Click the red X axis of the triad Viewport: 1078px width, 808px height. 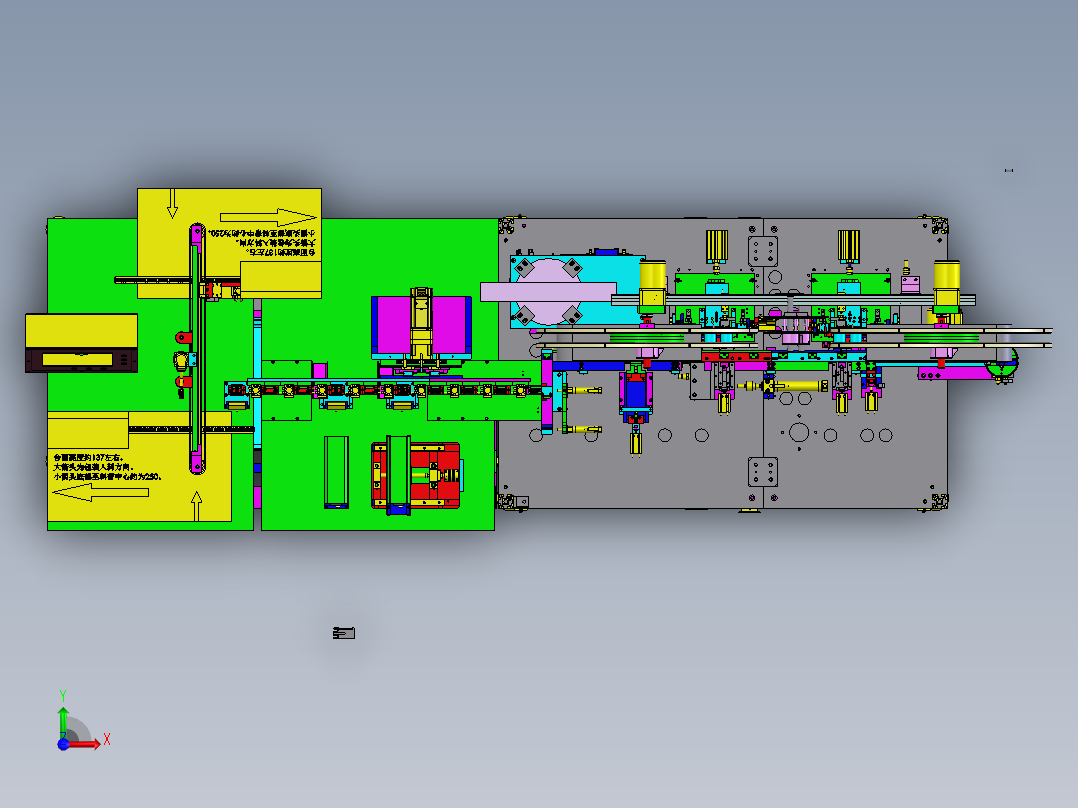click(x=84, y=744)
